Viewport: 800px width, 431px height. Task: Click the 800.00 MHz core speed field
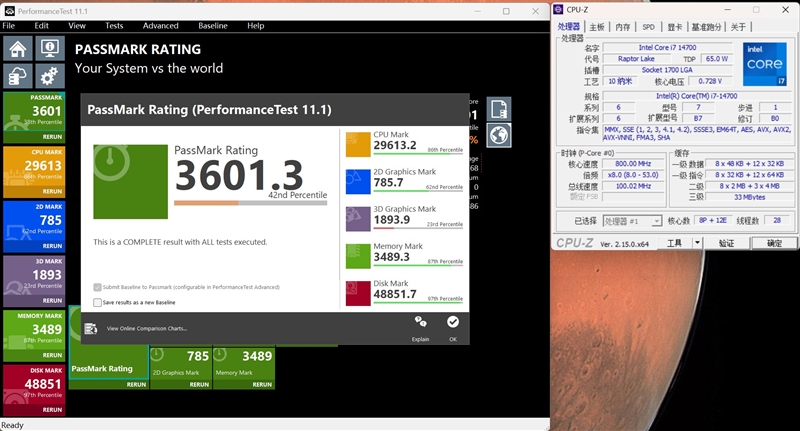[633, 164]
